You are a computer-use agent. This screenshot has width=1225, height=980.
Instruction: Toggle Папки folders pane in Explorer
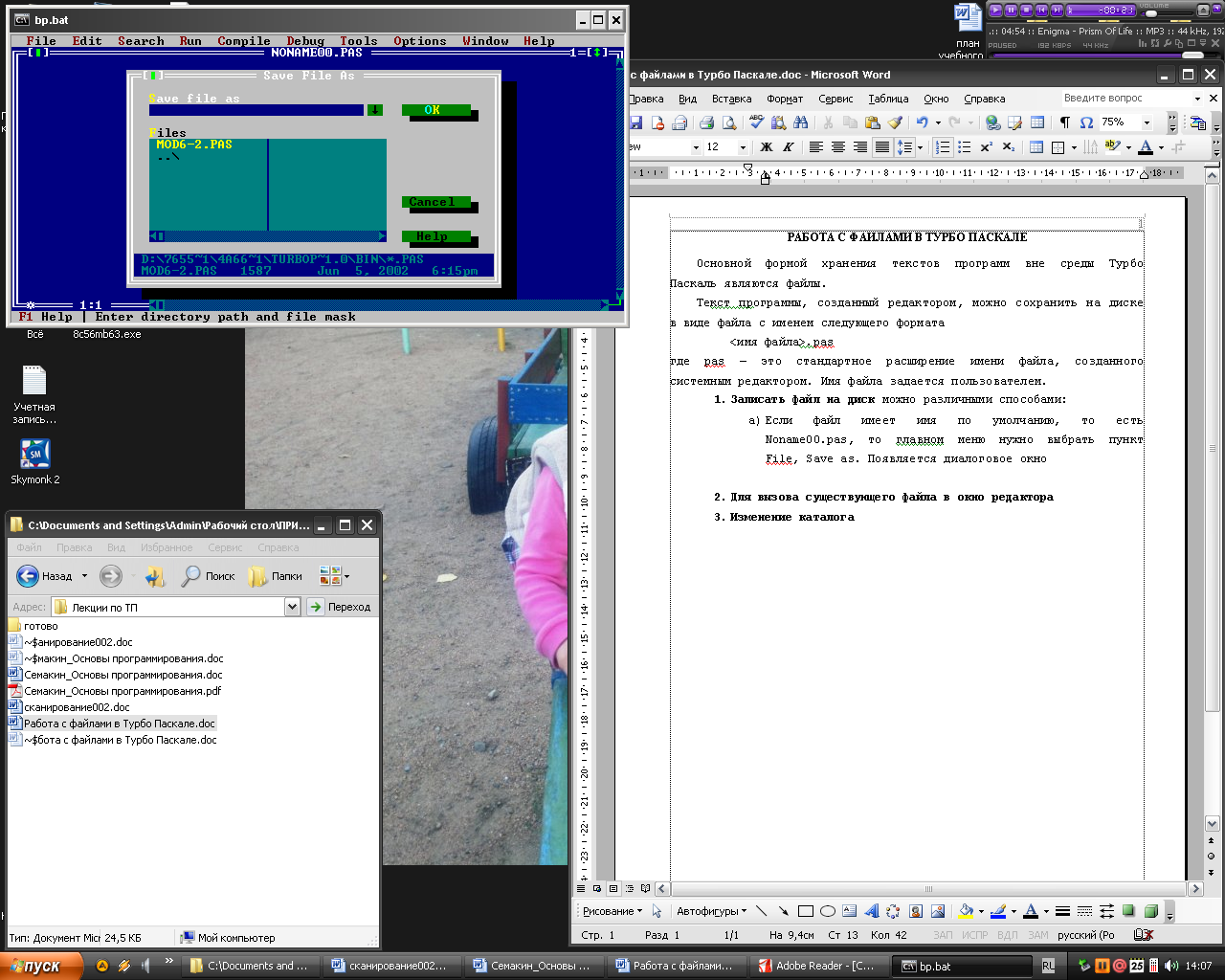tap(276, 576)
